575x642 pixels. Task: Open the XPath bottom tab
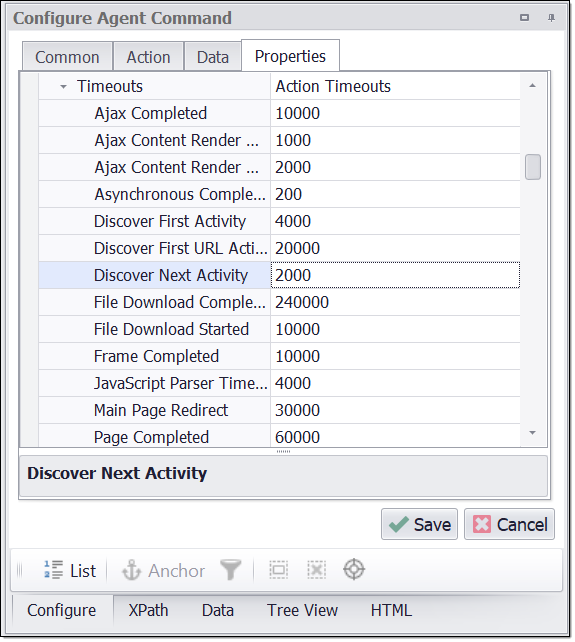148,610
